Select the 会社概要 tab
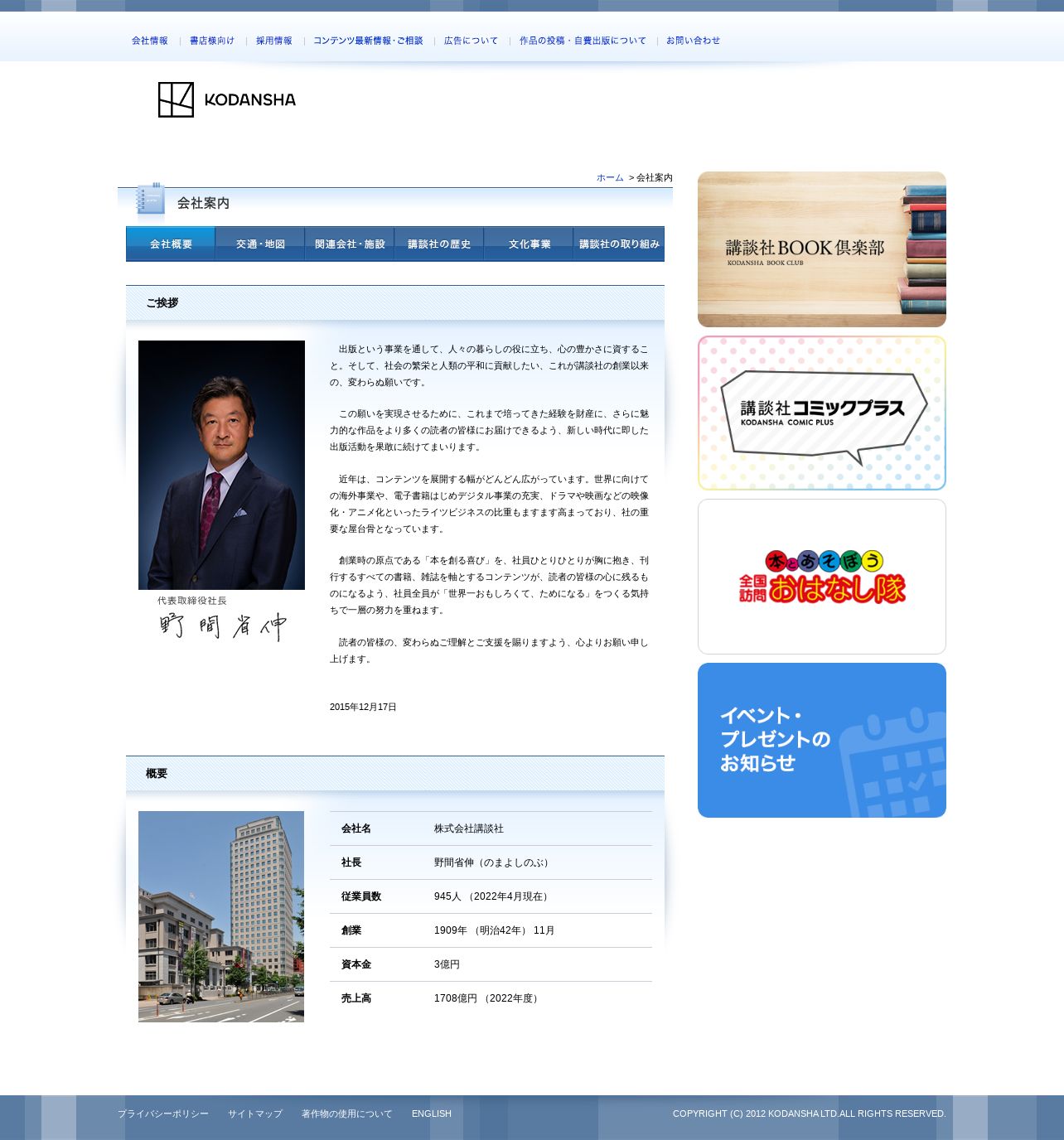 click(171, 244)
